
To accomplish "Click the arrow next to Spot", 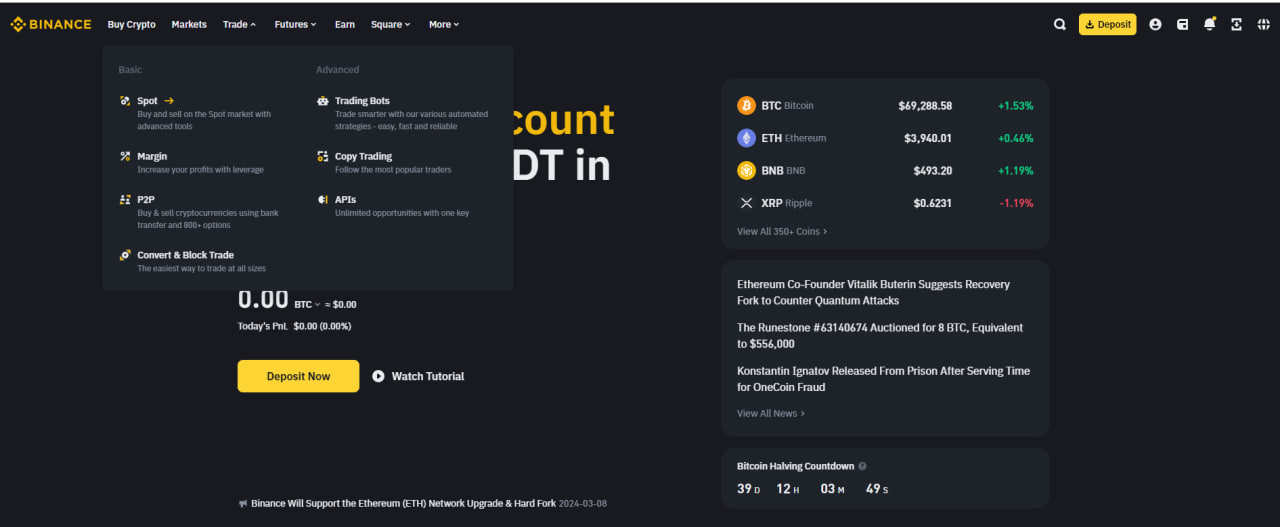I will (x=169, y=101).
